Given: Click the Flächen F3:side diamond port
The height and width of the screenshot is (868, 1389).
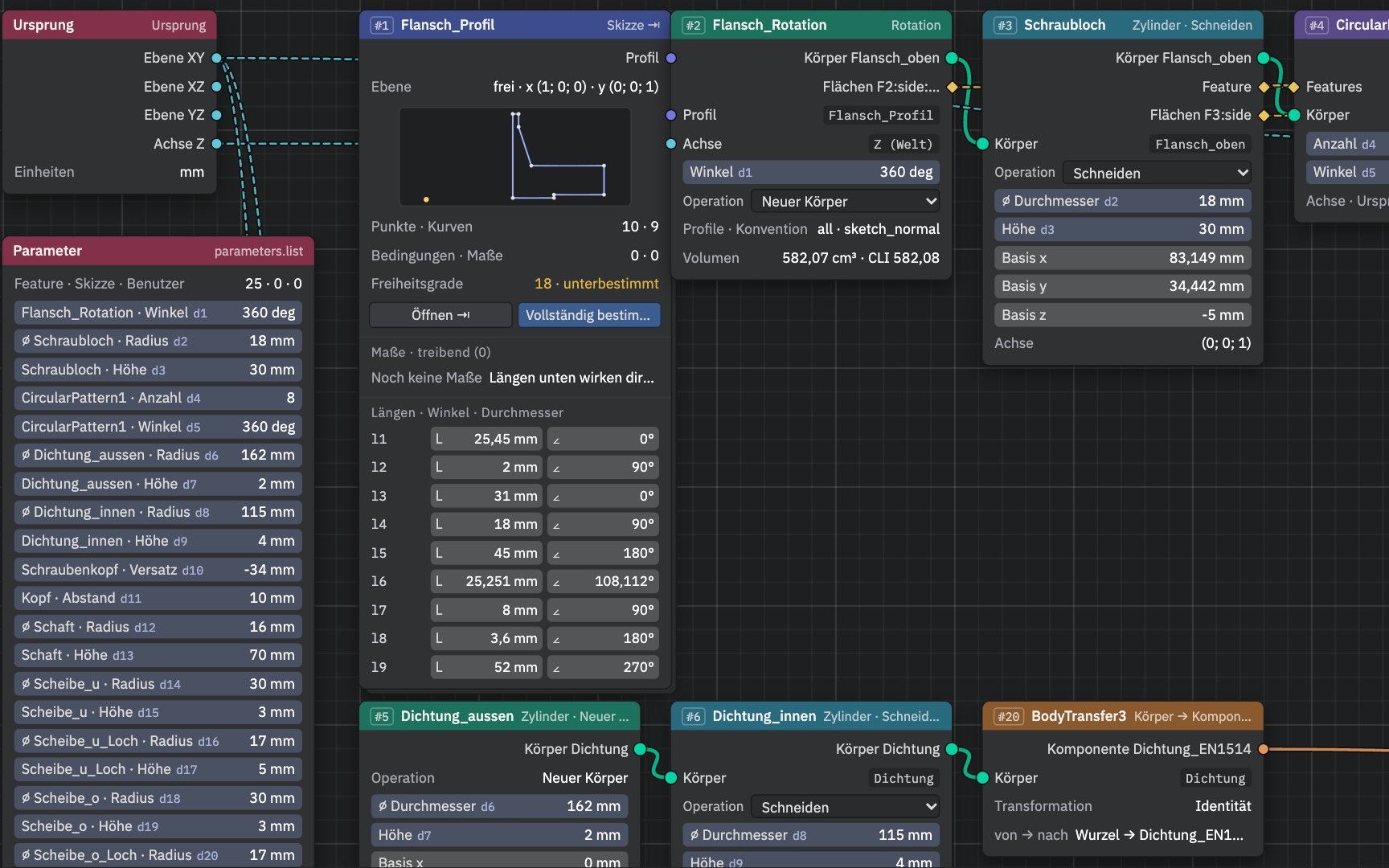Looking at the screenshot, I should pos(1264,115).
